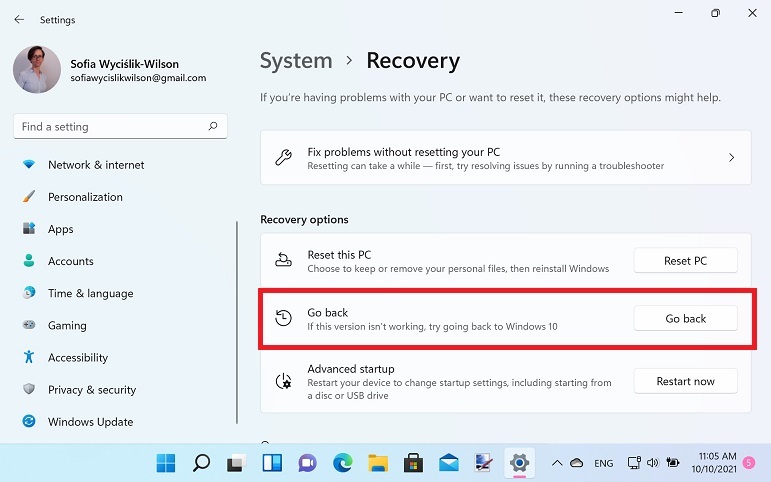The width and height of the screenshot is (771, 482).
Task: Open taskbar Search
Action: [201, 463]
